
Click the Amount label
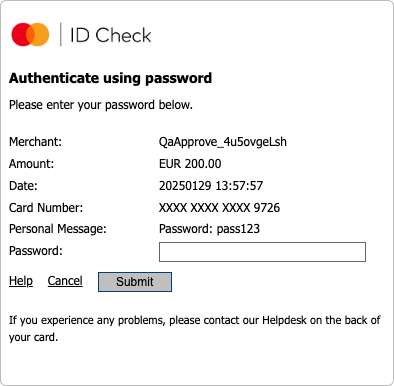(x=31, y=164)
